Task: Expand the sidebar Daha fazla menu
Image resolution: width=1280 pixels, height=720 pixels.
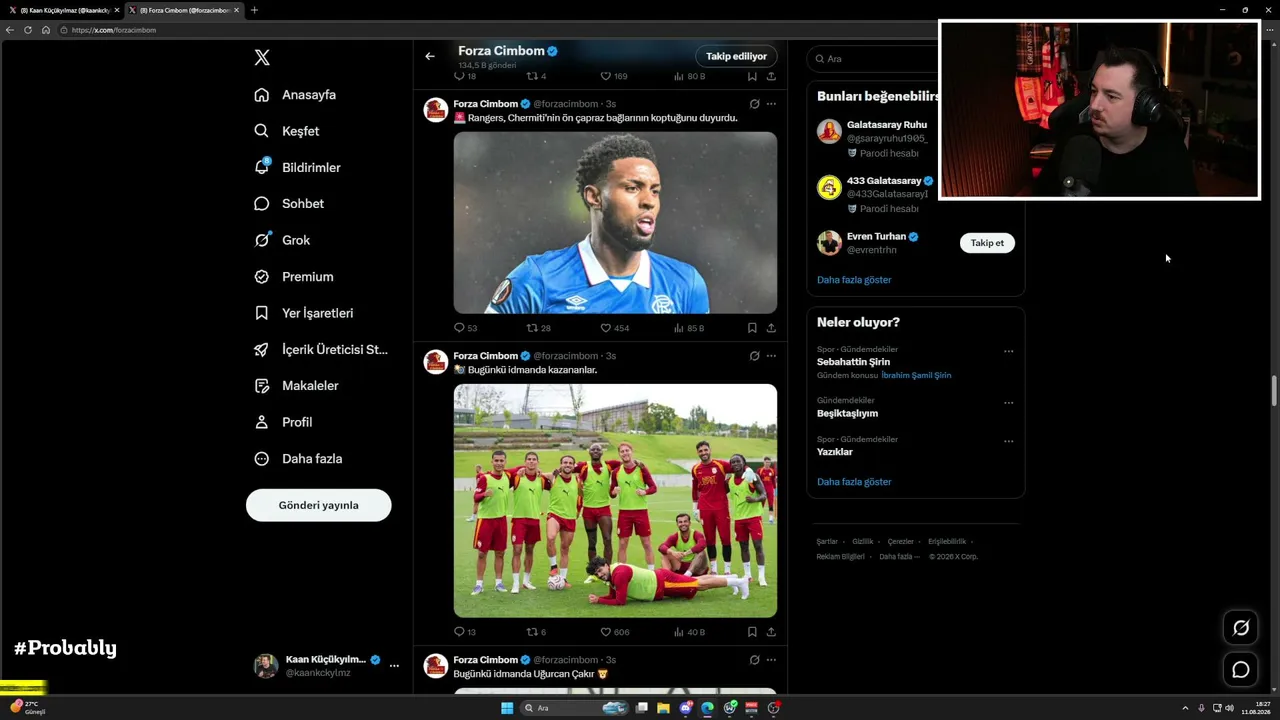Action: [298, 459]
